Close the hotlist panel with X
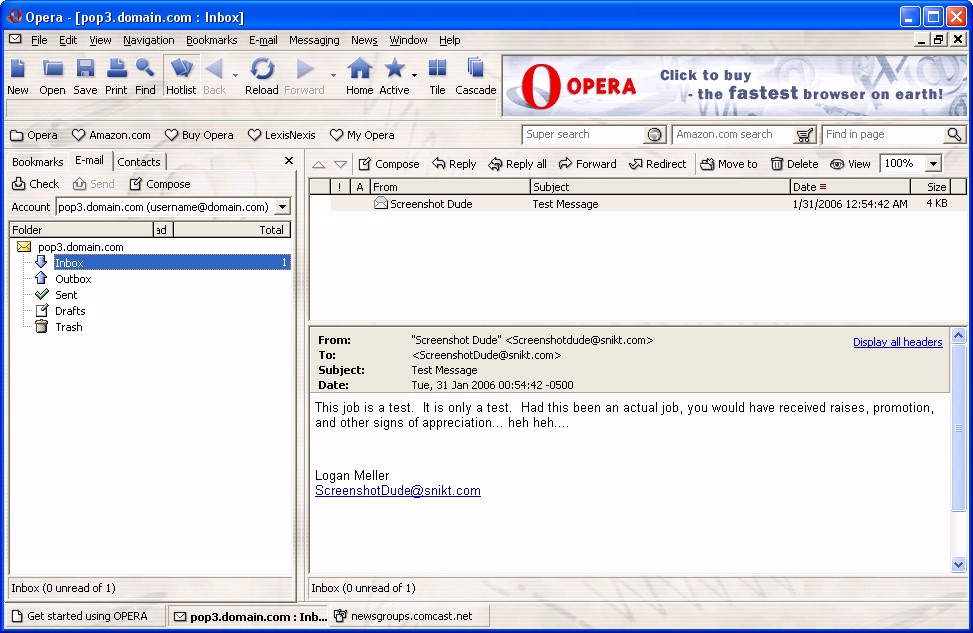This screenshot has width=973, height=633. [x=289, y=161]
